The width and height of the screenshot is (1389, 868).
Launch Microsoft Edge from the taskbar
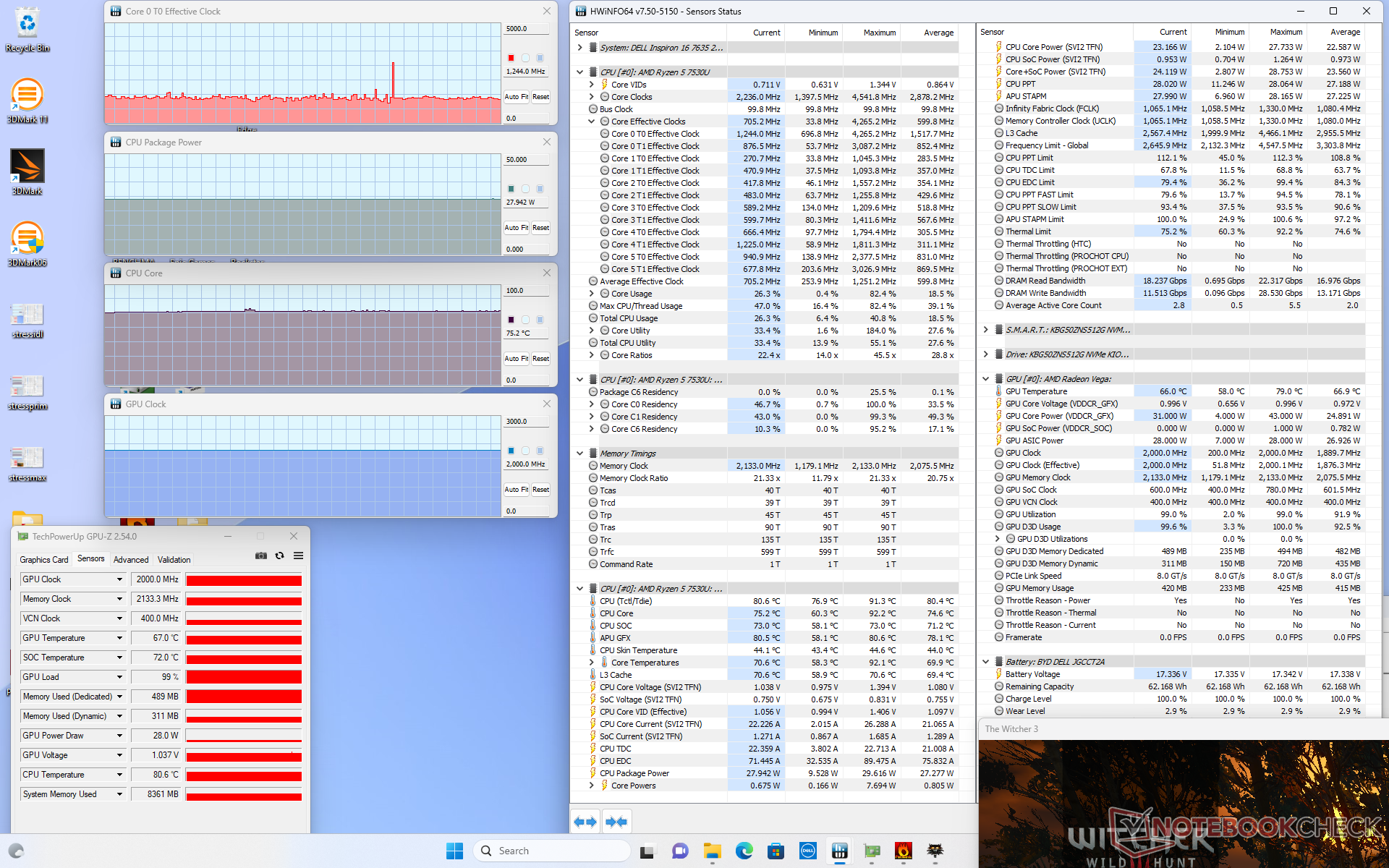(744, 851)
